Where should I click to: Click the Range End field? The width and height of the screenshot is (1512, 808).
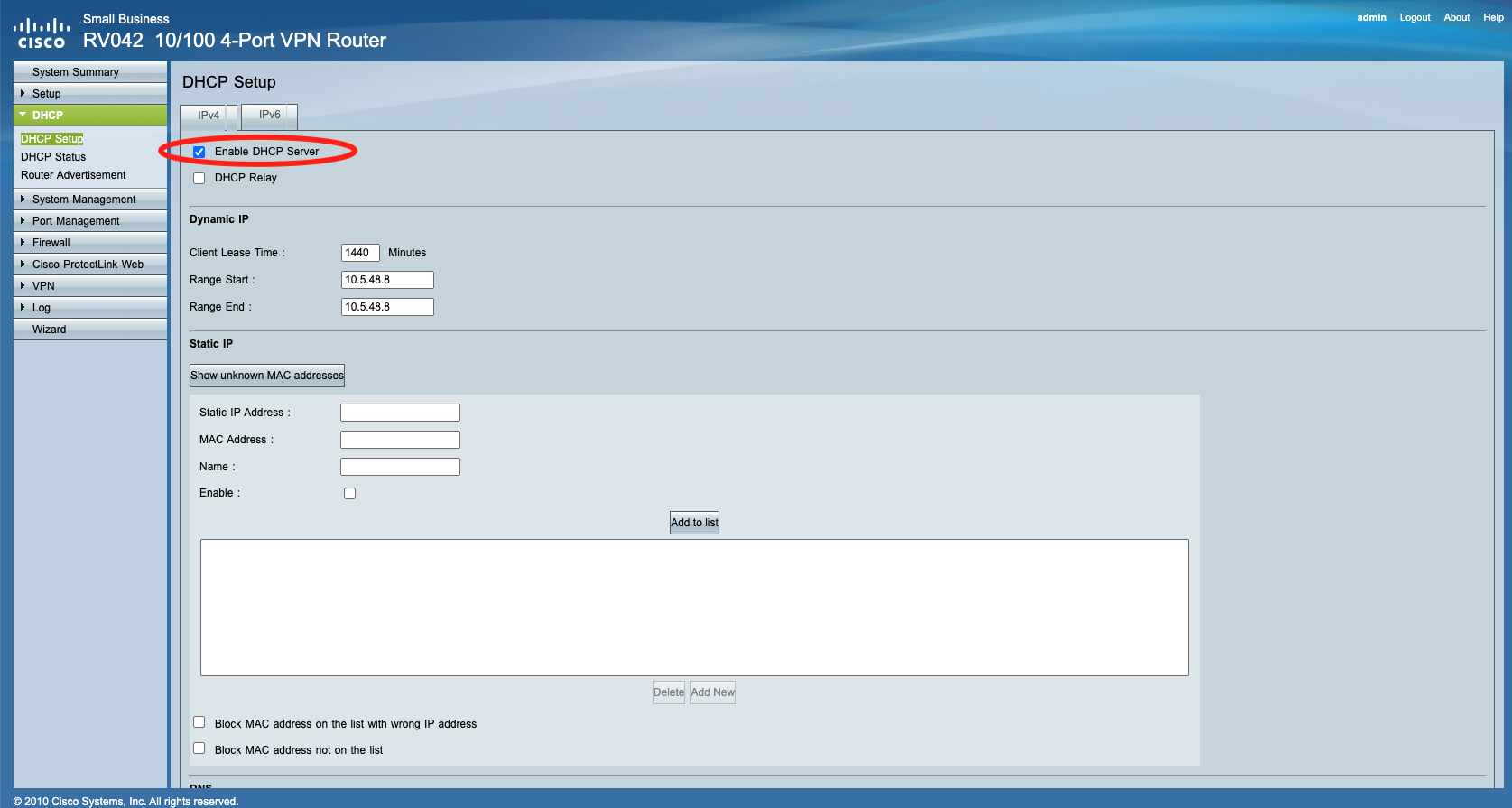(387, 307)
